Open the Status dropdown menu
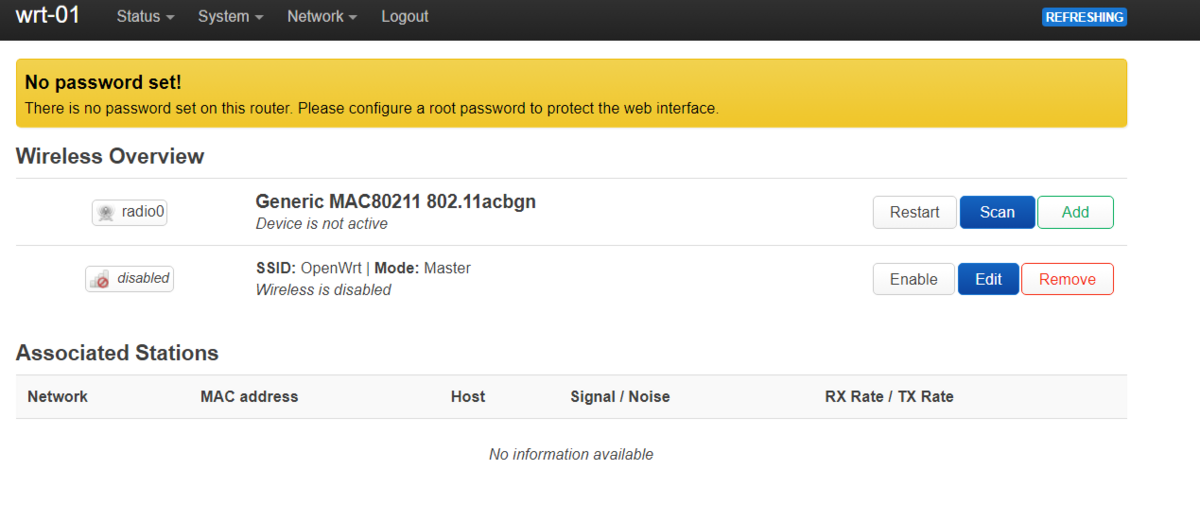Image resolution: width=1200 pixels, height=505 pixels. [x=145, y=17]
